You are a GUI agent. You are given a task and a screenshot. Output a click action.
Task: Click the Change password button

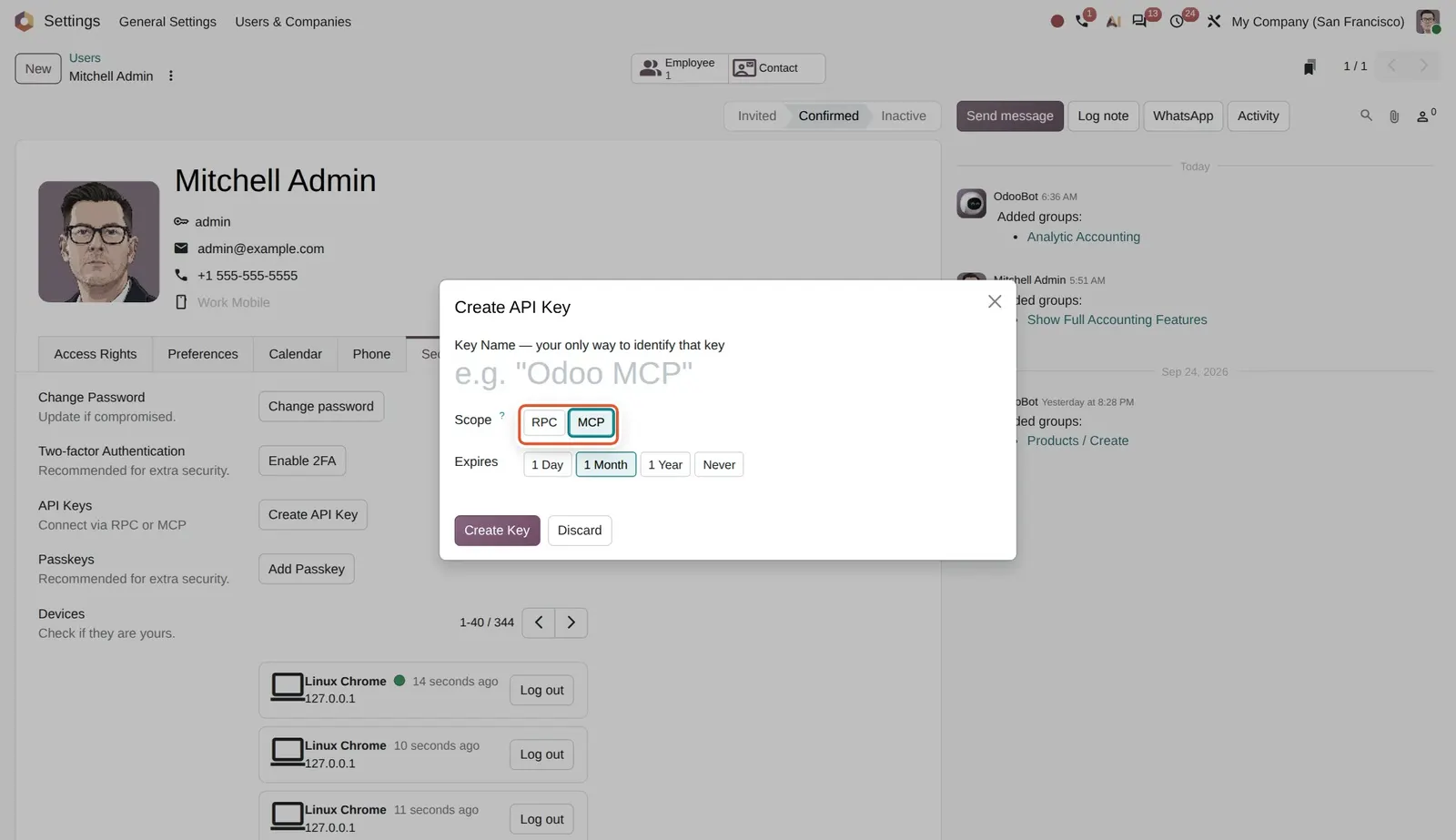321,407
